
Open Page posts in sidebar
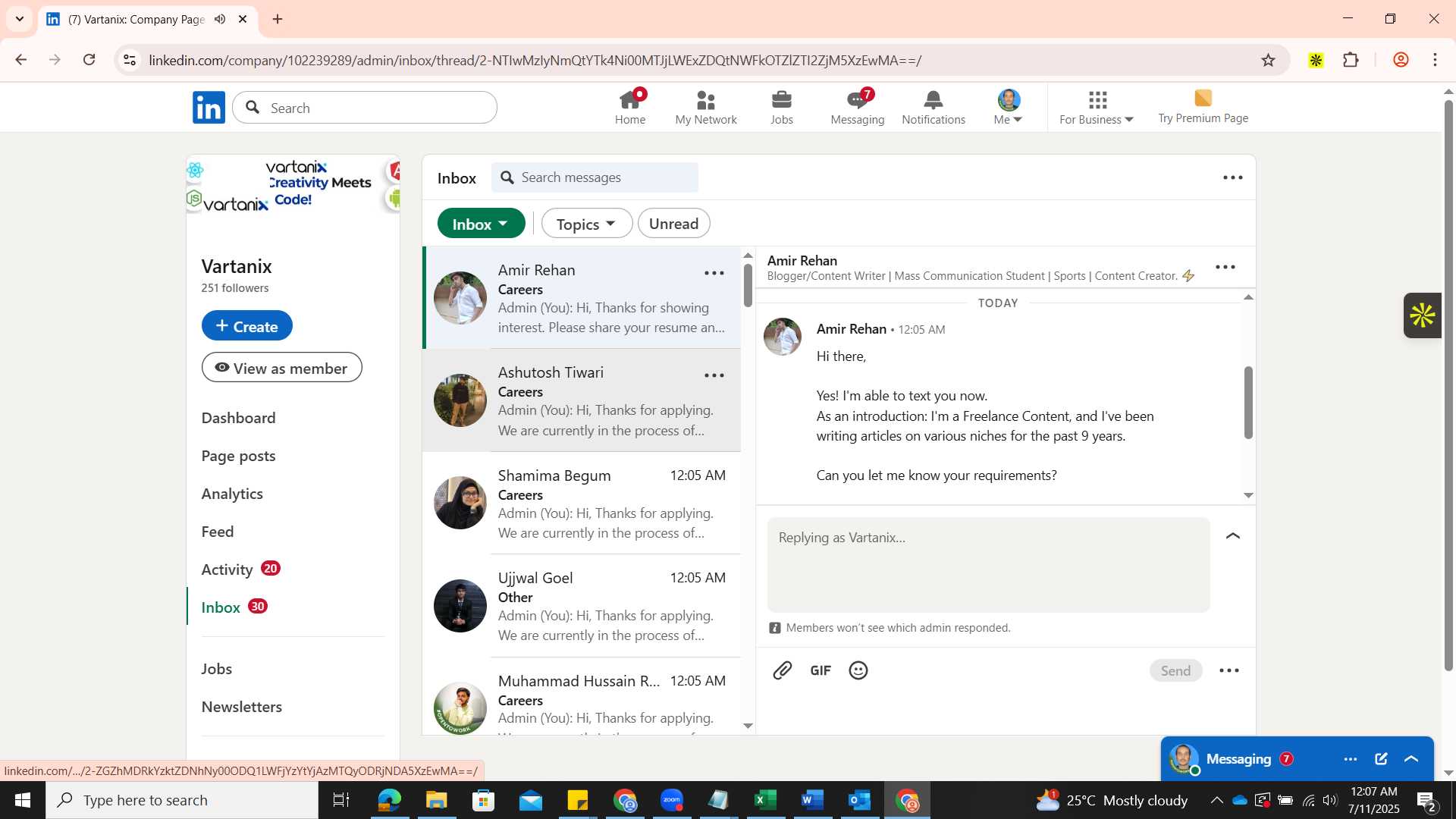click(238, 456)
